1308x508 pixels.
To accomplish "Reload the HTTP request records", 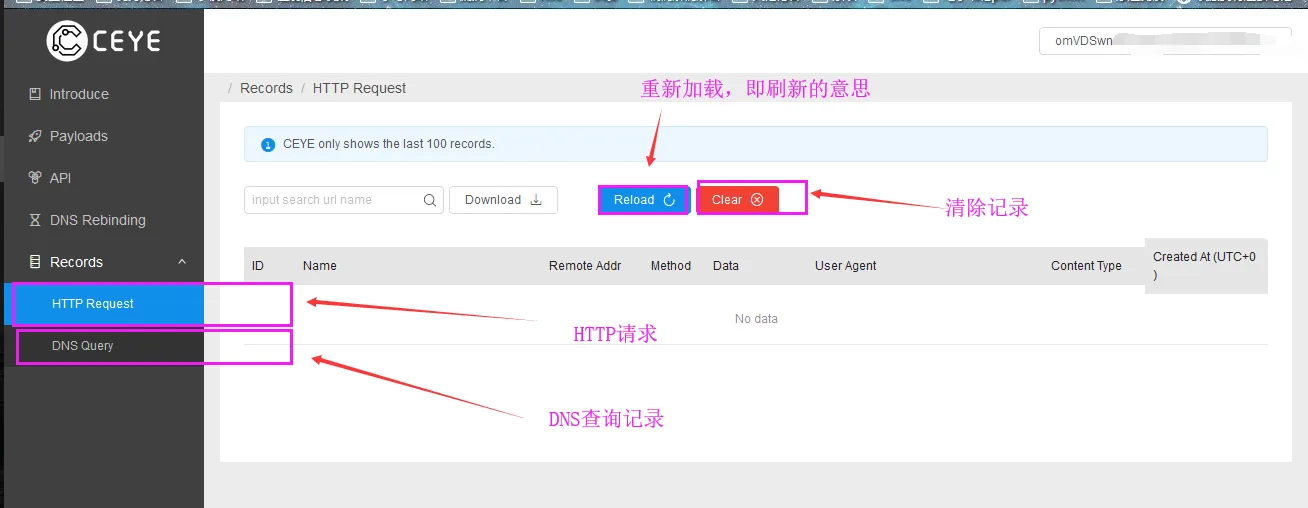I will tap(644, 200).
